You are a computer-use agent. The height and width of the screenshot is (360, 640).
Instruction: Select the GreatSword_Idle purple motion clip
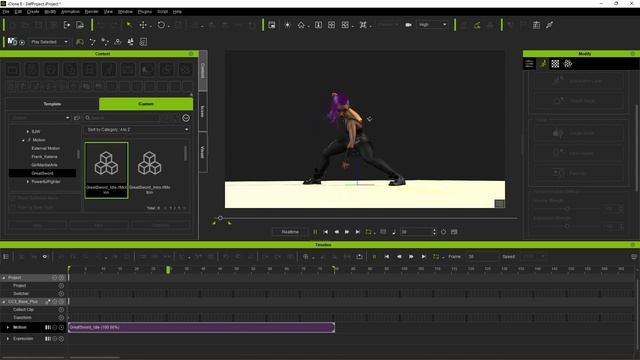[202, 327]
